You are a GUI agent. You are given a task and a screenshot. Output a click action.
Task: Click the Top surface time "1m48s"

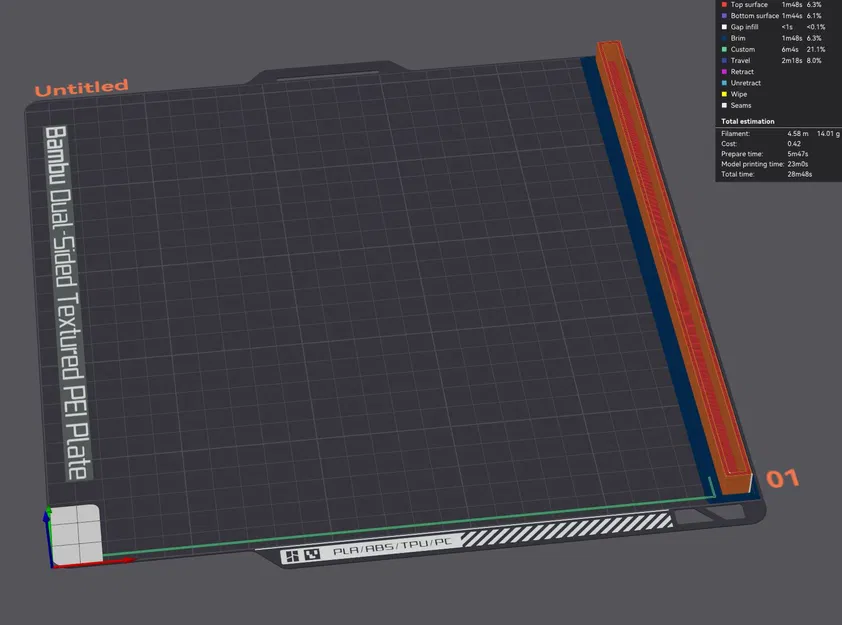[792, 4]
